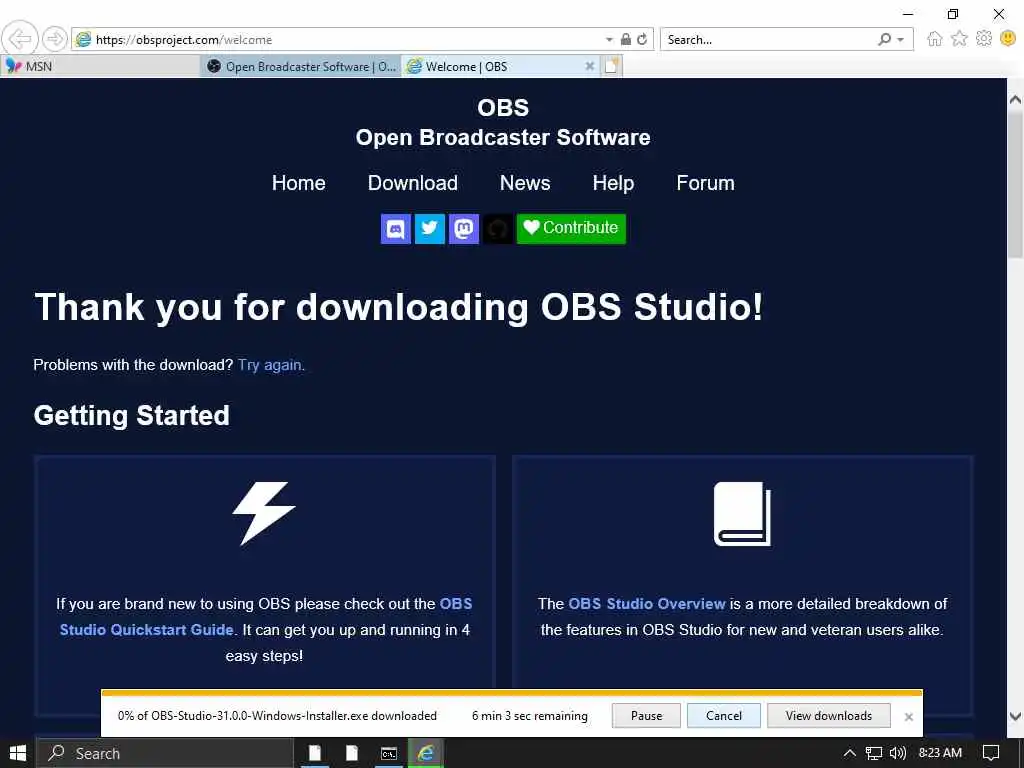Click the browser Forward arrow button
The image size is (1024, 768).
[x=55, y=39]
